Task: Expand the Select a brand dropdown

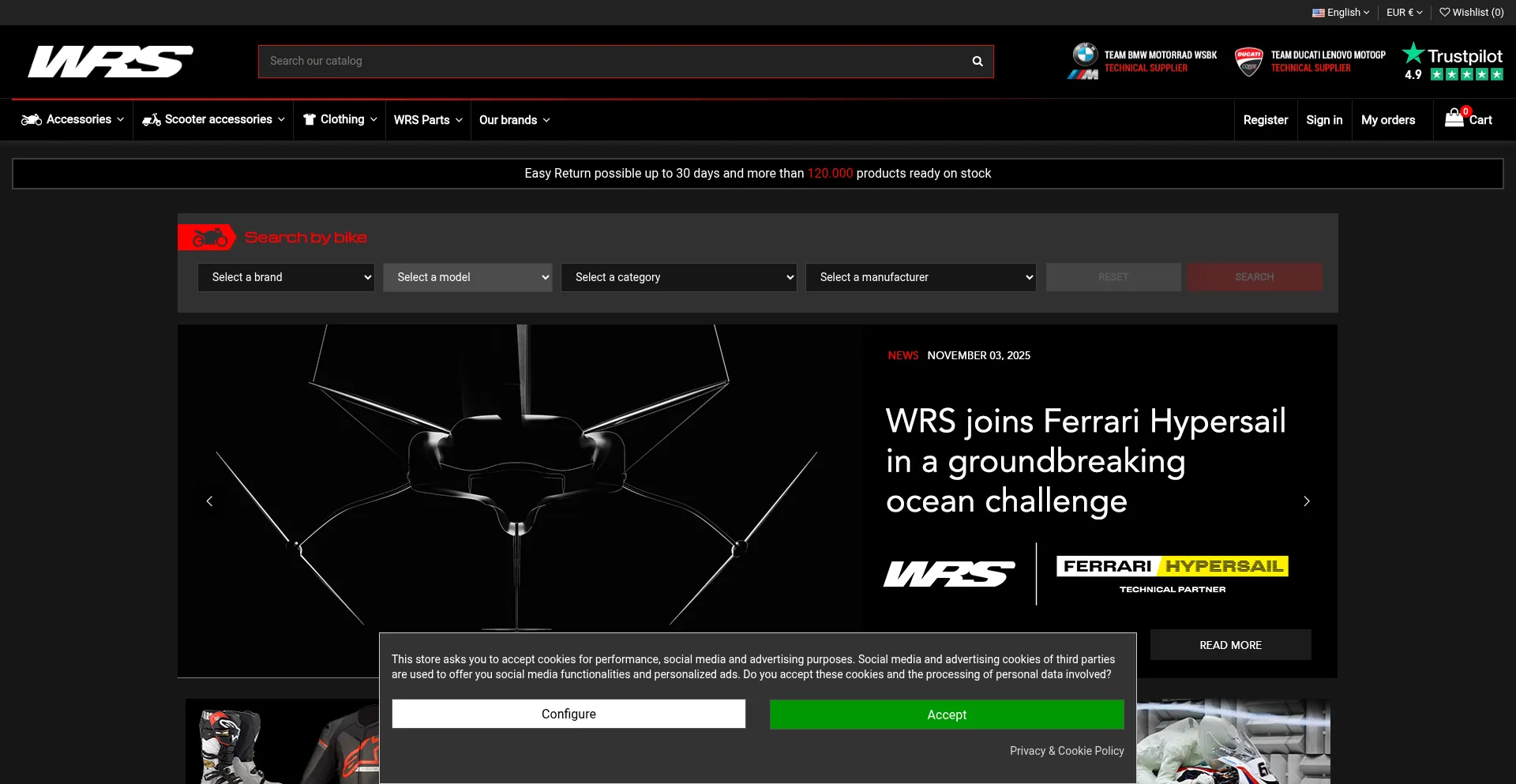Action: point(286,277)
